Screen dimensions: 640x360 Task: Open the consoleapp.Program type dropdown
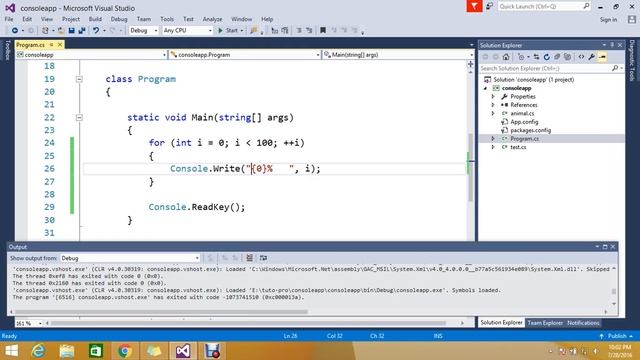pos(245,55)
